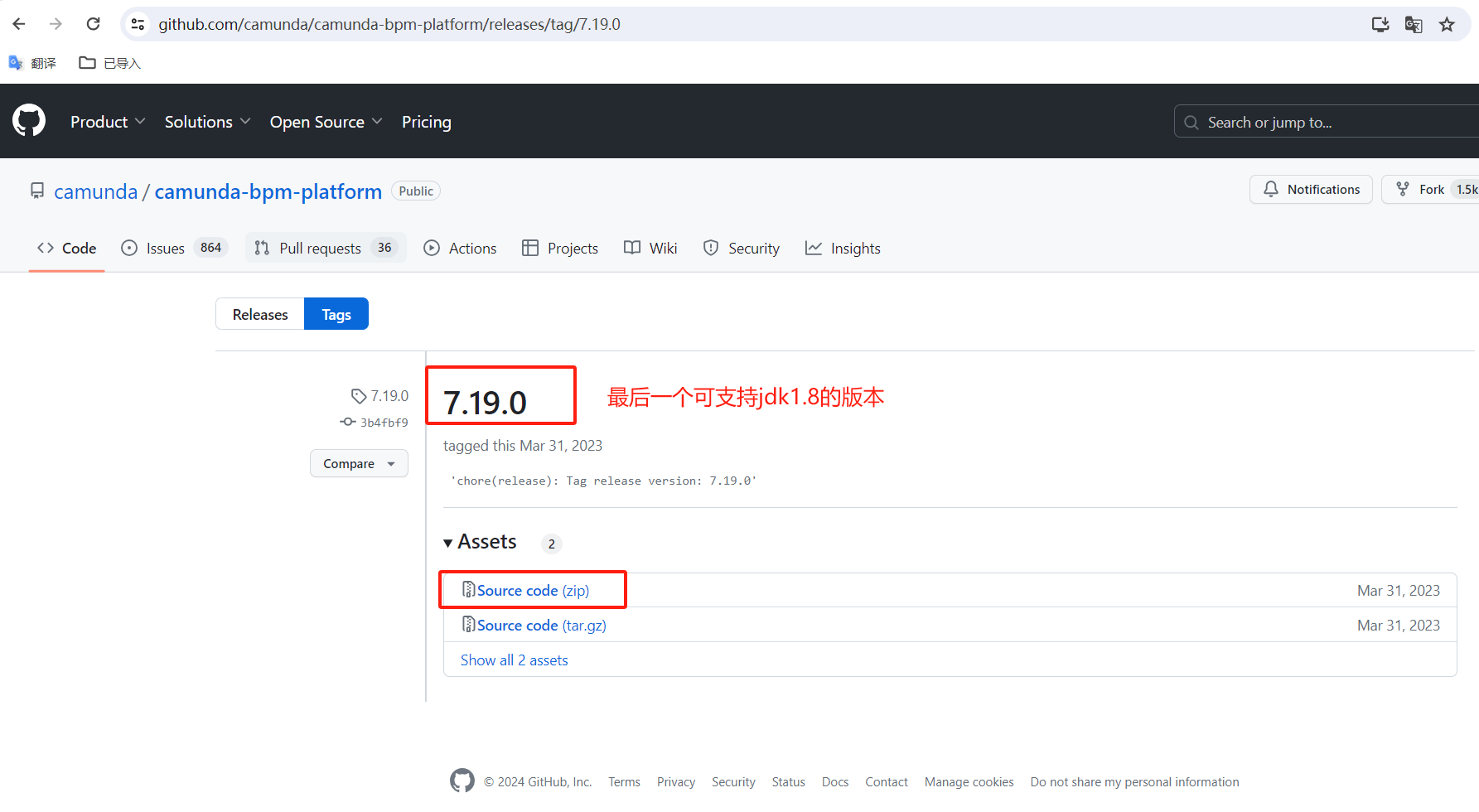Viewport: 1479px width, 812px height.
Task: Click the 'tagged this Mar 31, 2023' text
Action: [x=523, y=445]
